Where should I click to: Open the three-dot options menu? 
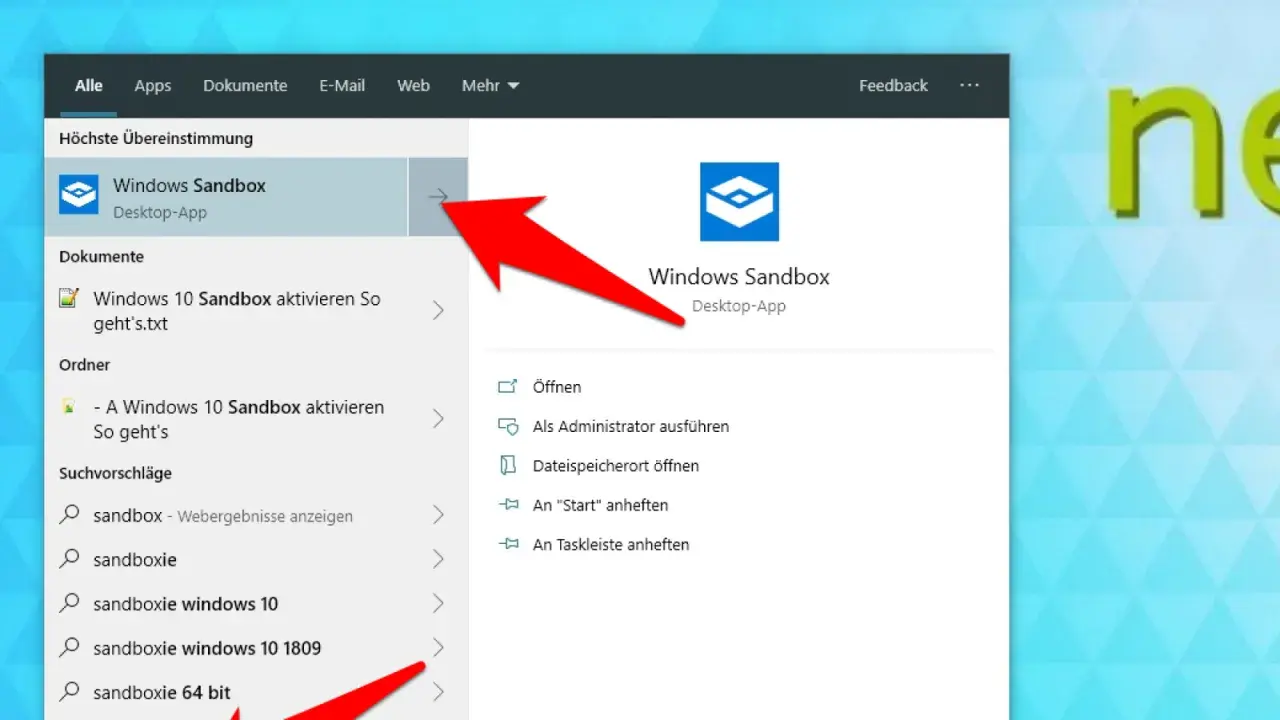click(969, 85)
